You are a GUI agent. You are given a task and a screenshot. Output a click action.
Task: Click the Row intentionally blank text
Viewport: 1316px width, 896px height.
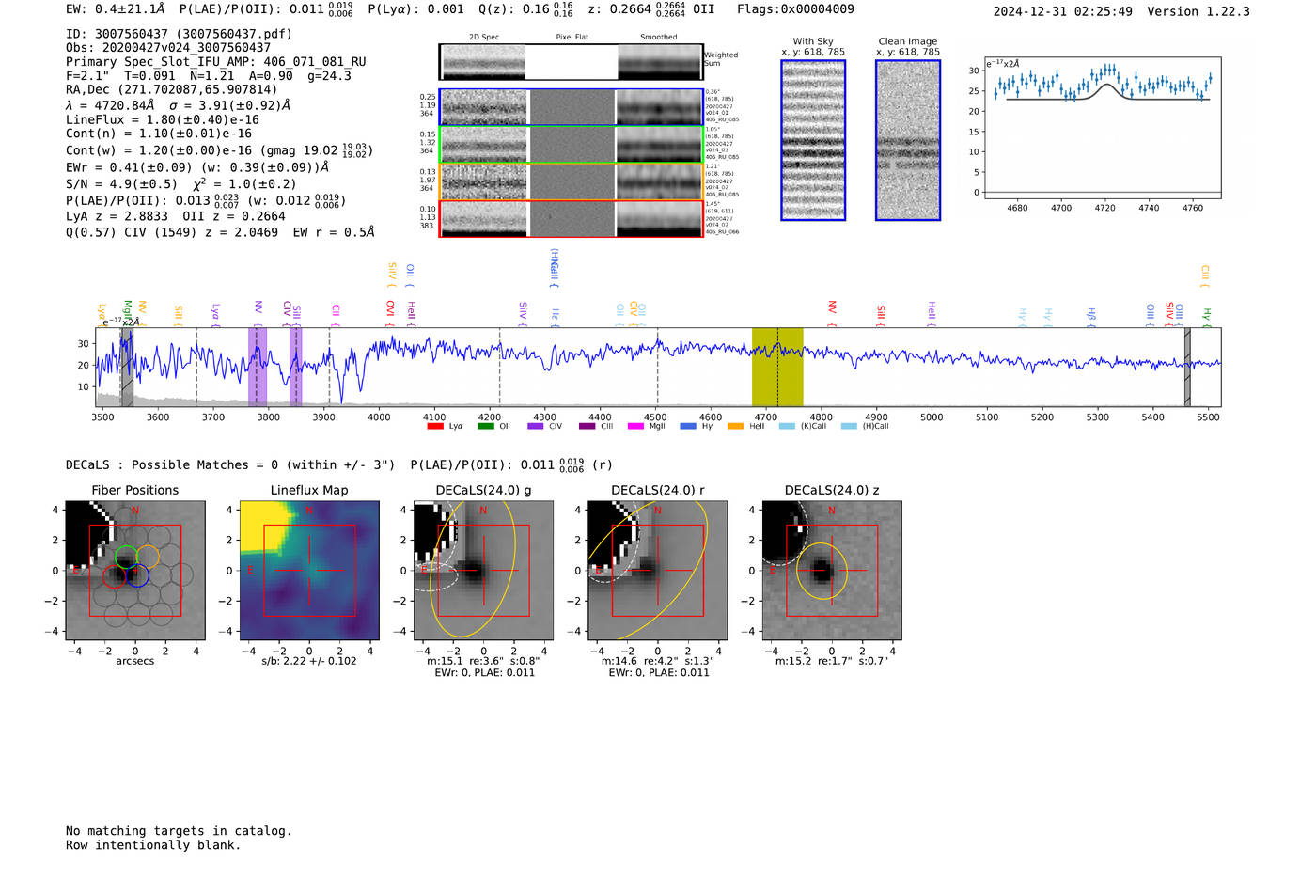click(153, 845)
